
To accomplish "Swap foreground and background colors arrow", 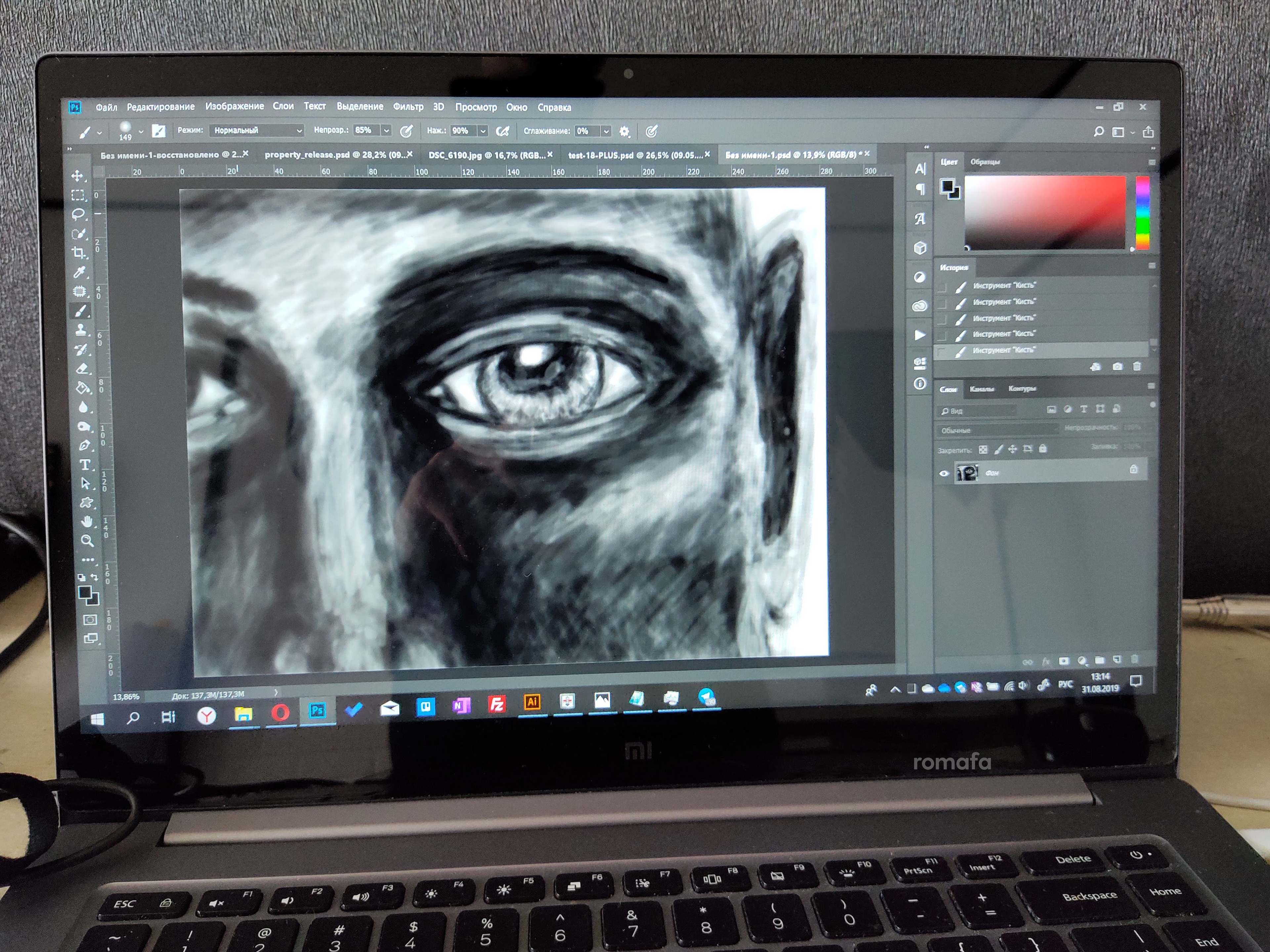I will click(94, 577).
